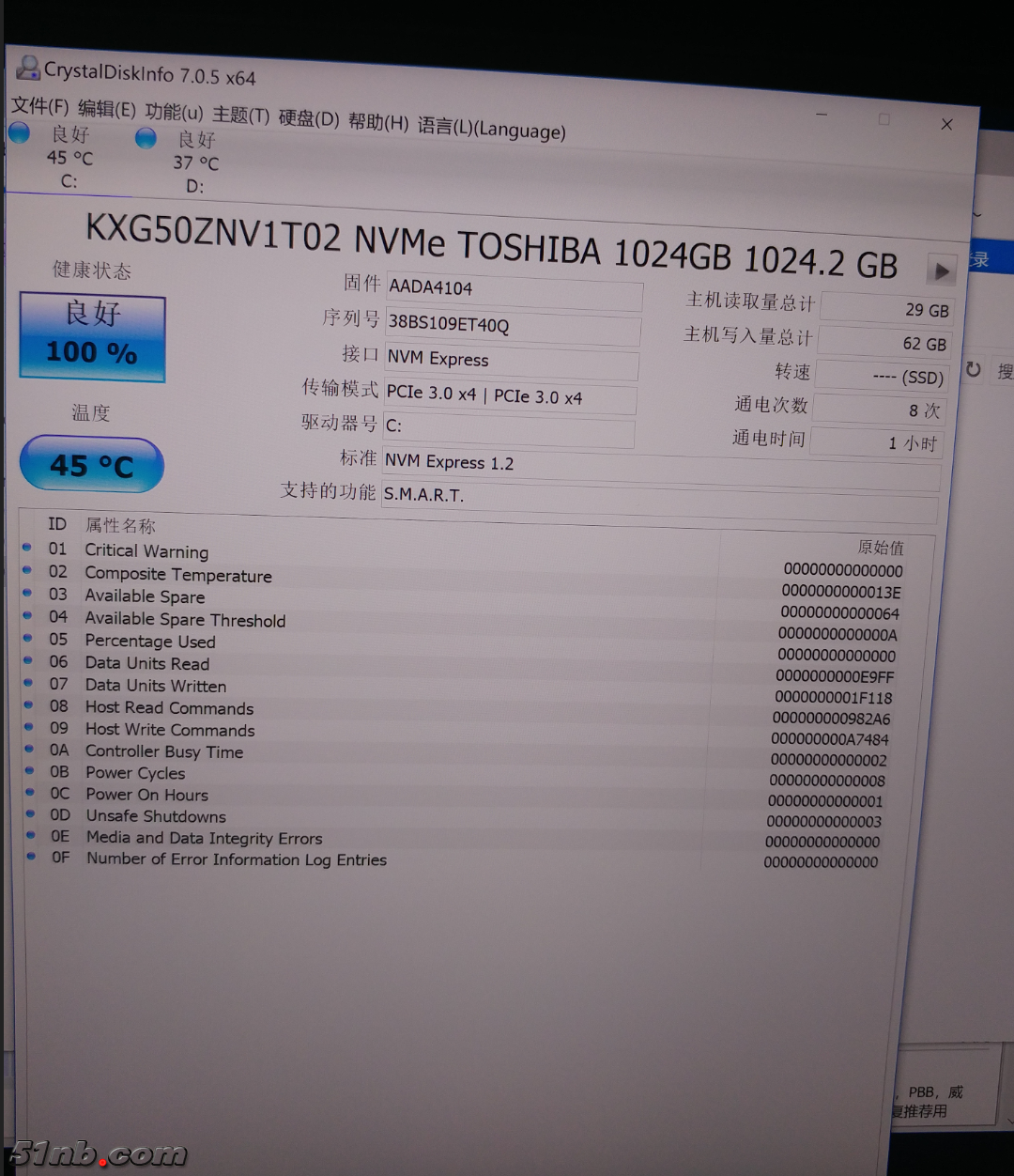Open the 硬盘(D) menu
Viewport: 1014px width, 1176px height.
tap(309, 118)
